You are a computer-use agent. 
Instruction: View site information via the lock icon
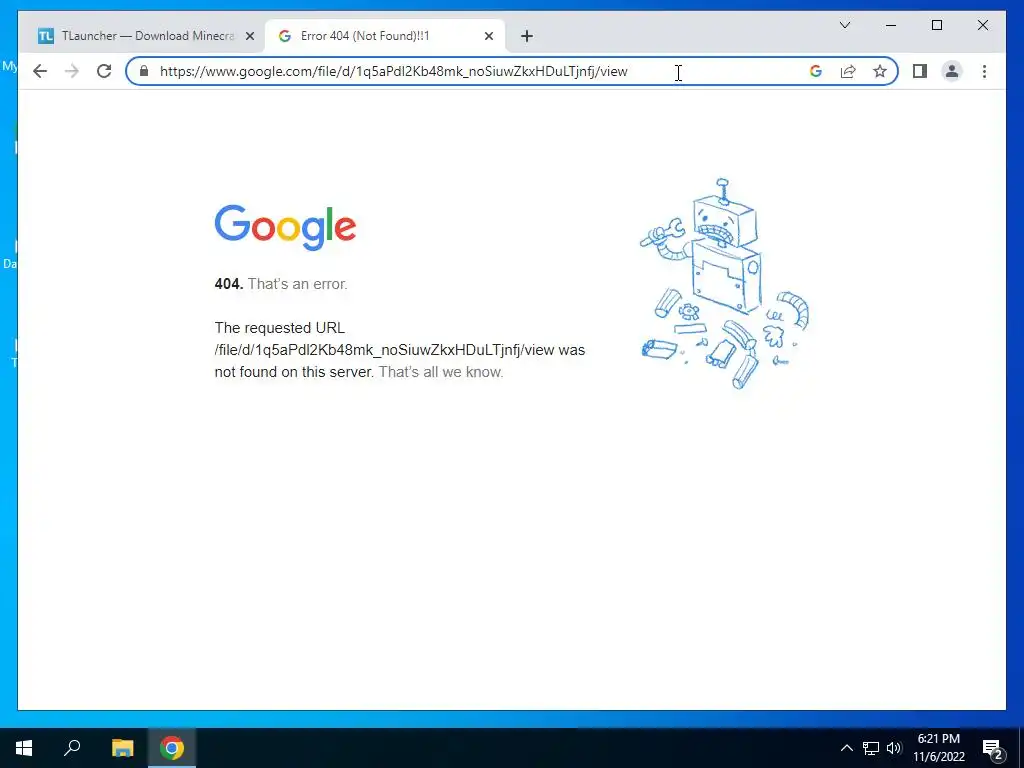pos(144,71)
